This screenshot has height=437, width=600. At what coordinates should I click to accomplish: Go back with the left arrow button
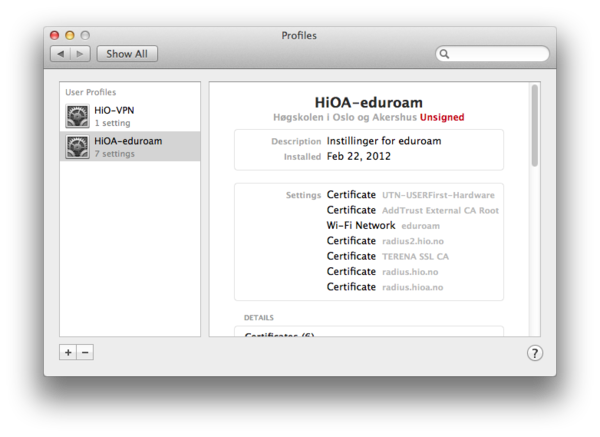click(60, 54)
